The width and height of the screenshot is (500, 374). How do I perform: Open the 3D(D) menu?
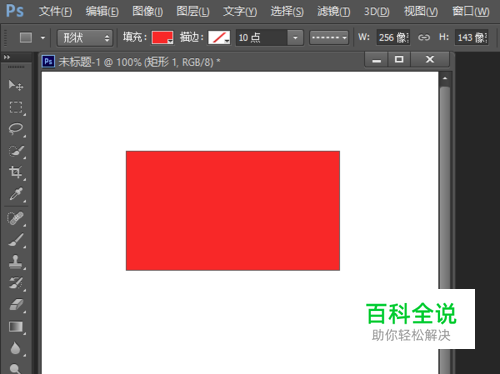(x=377, y=12)
